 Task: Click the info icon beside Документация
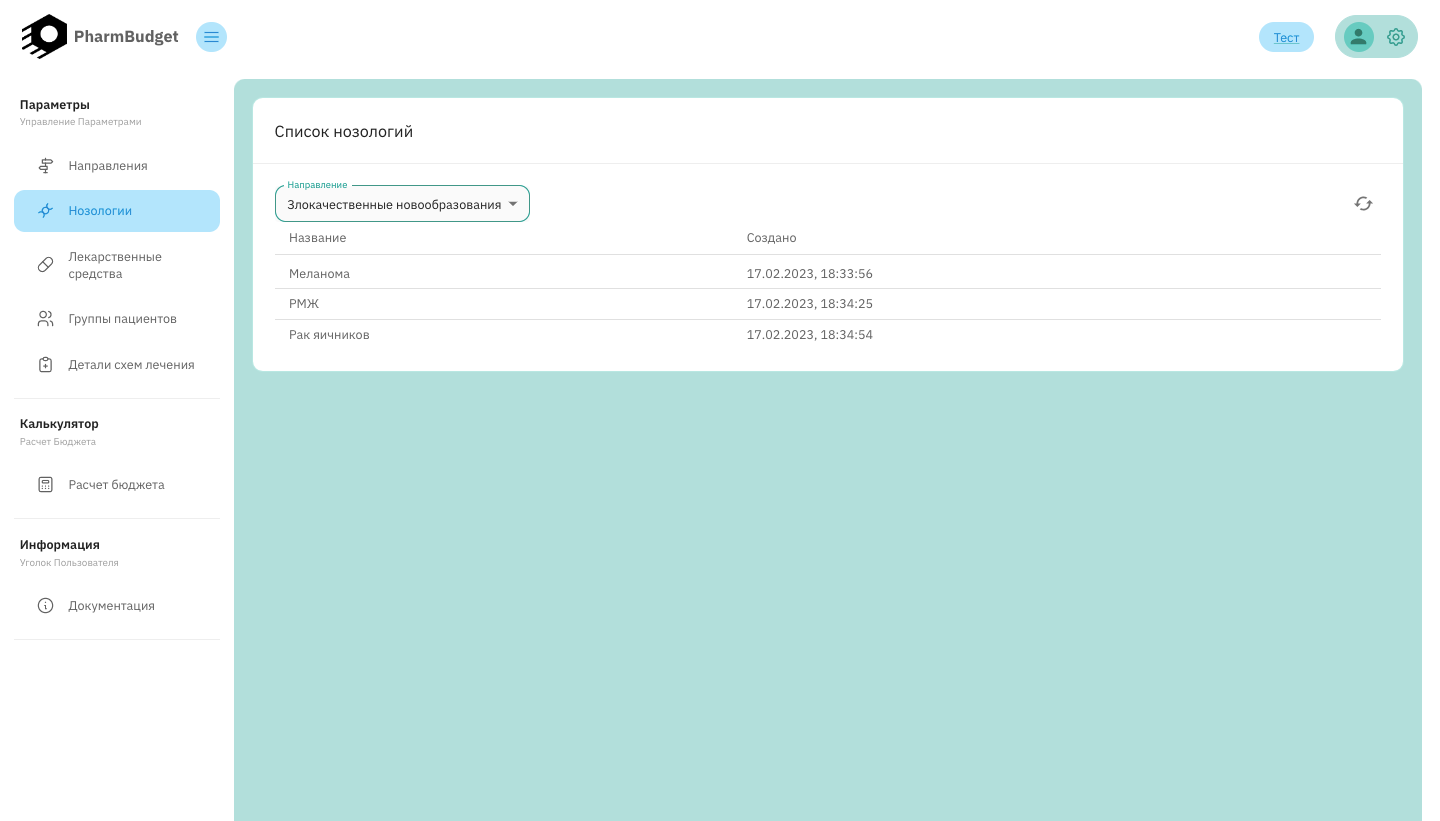pos(45,606)
